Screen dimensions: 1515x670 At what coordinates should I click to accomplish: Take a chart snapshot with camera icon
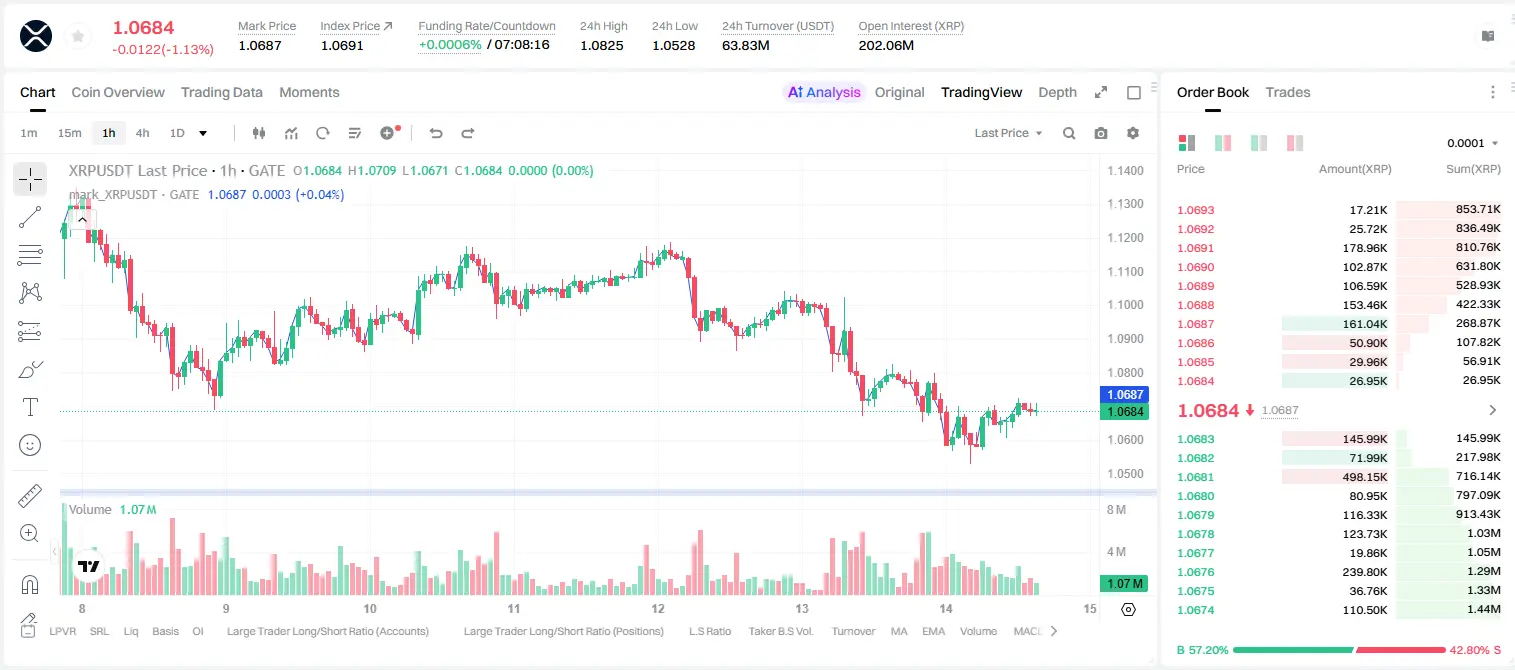pyautogui.click(x=1101, y=133)
